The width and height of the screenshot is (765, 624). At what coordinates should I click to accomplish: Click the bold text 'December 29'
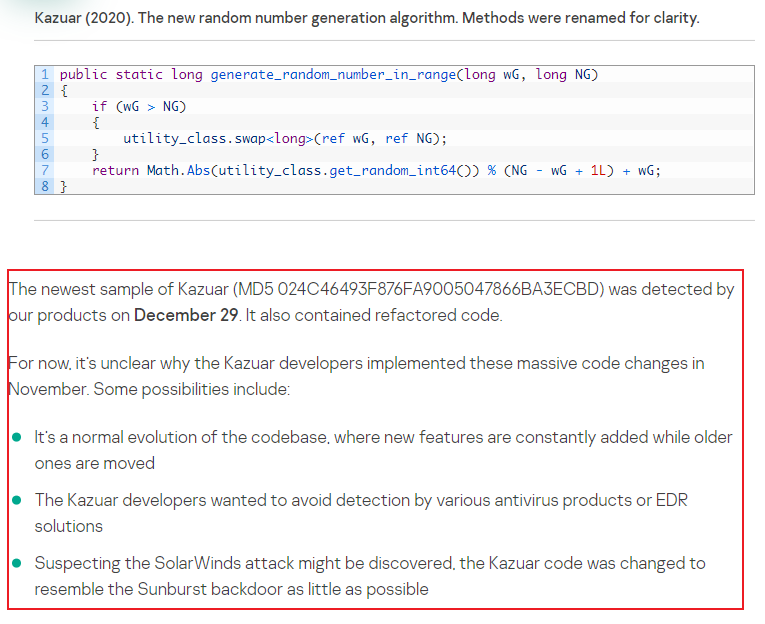tap(186, 315)
